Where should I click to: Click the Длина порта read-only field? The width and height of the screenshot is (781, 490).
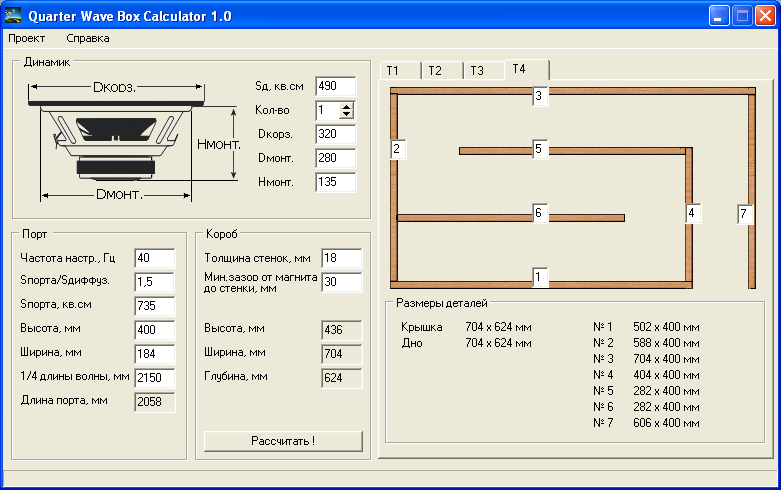click(154, 402)
